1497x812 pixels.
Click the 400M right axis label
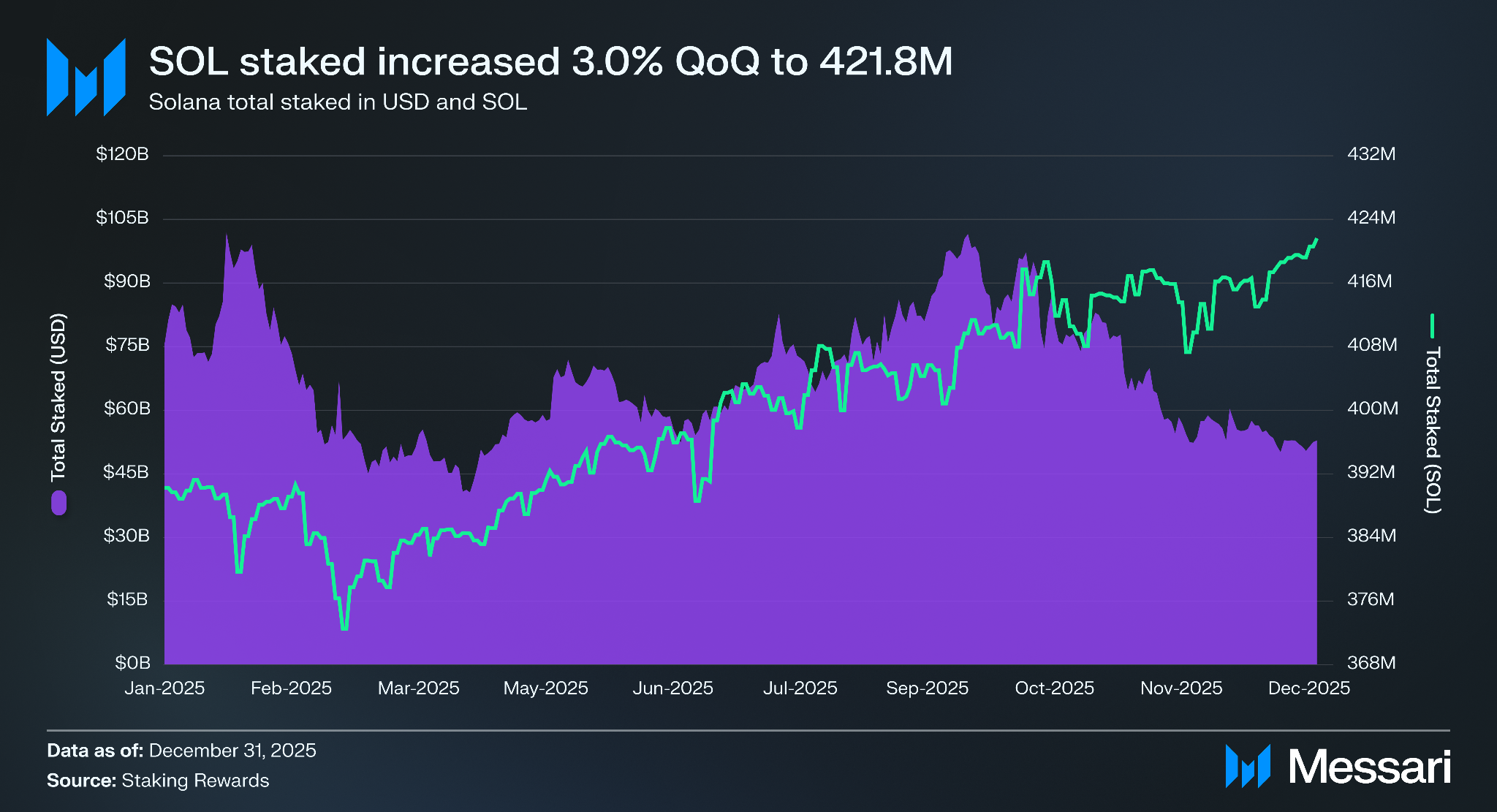[1372, 409]
